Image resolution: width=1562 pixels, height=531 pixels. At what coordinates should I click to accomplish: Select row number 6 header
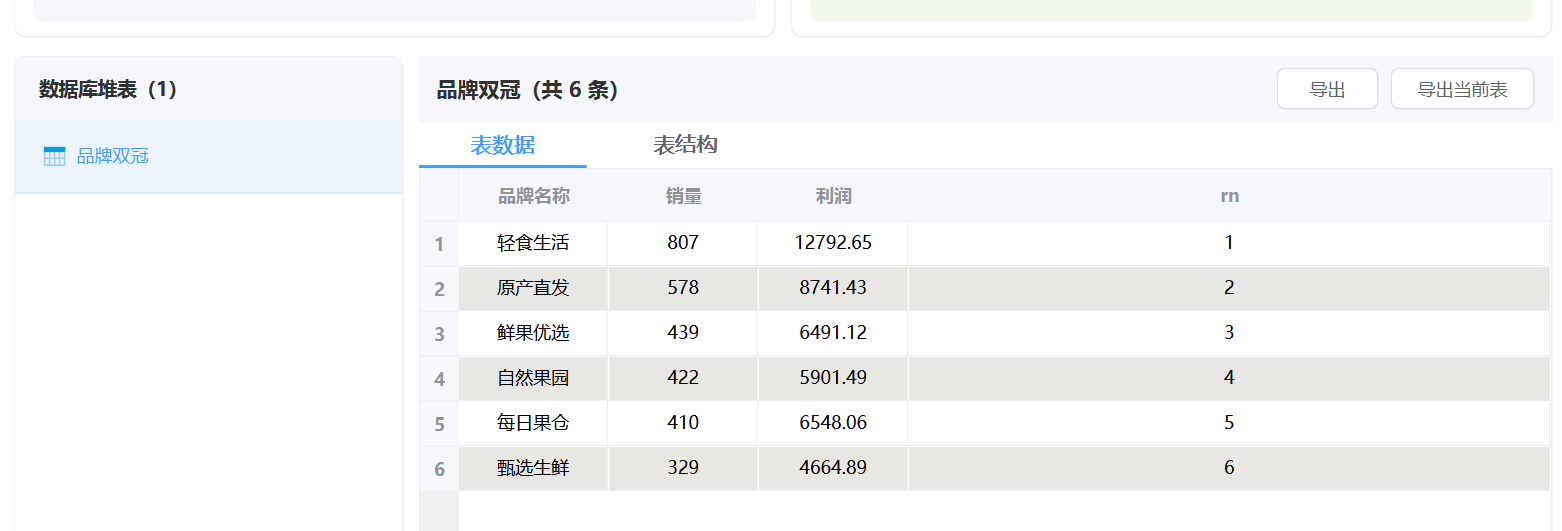(x=439, y=469)
